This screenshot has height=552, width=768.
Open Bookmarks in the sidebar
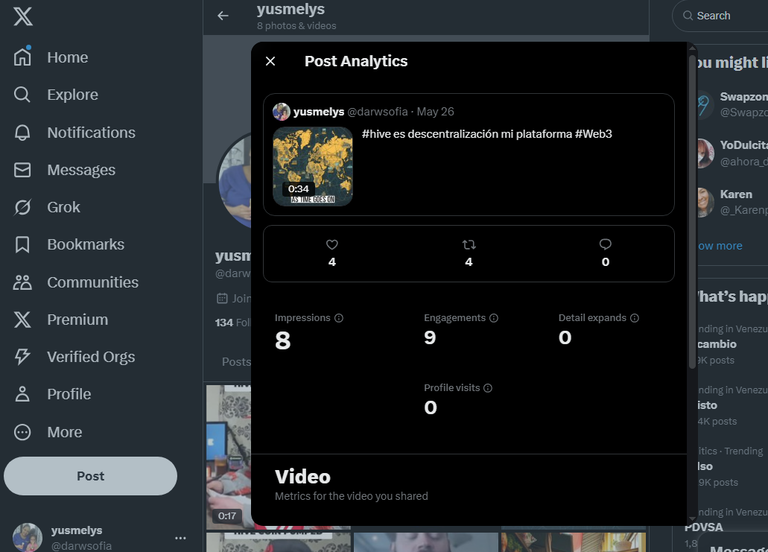tap(69, 244)
